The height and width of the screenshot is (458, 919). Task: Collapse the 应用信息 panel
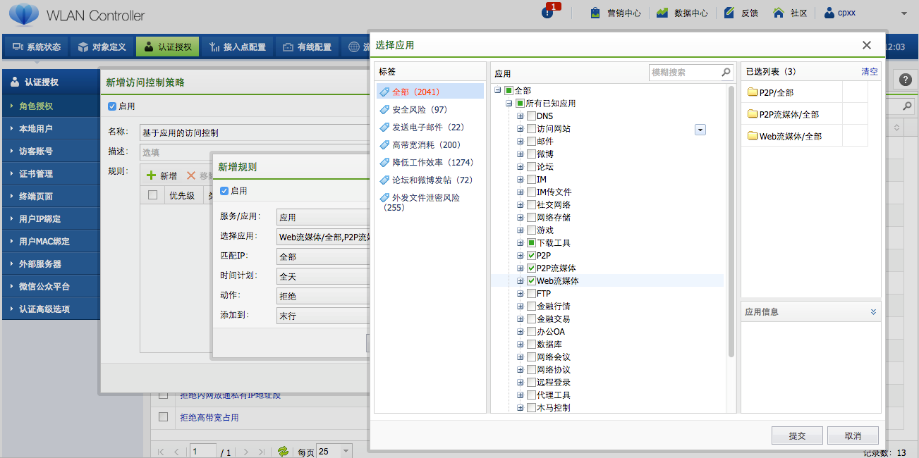(x=873, y=312)
